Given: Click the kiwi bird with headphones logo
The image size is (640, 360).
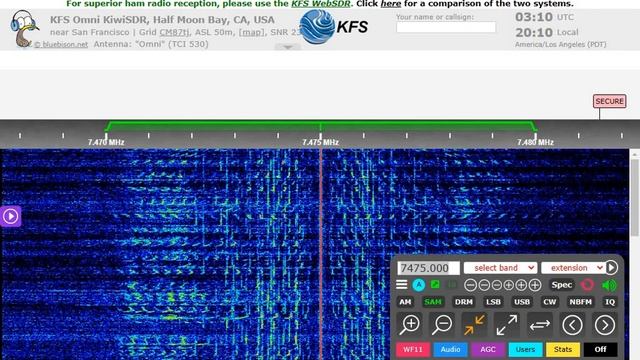Looking at the screenshot, I should click(24, 29).
